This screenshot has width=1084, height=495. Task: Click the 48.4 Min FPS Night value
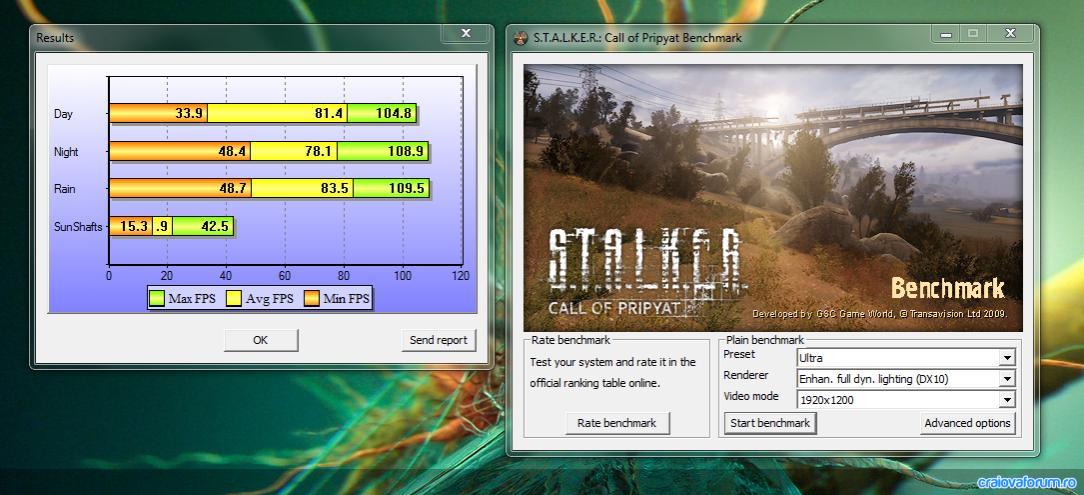pyautogui.click(x=232, y=151)
